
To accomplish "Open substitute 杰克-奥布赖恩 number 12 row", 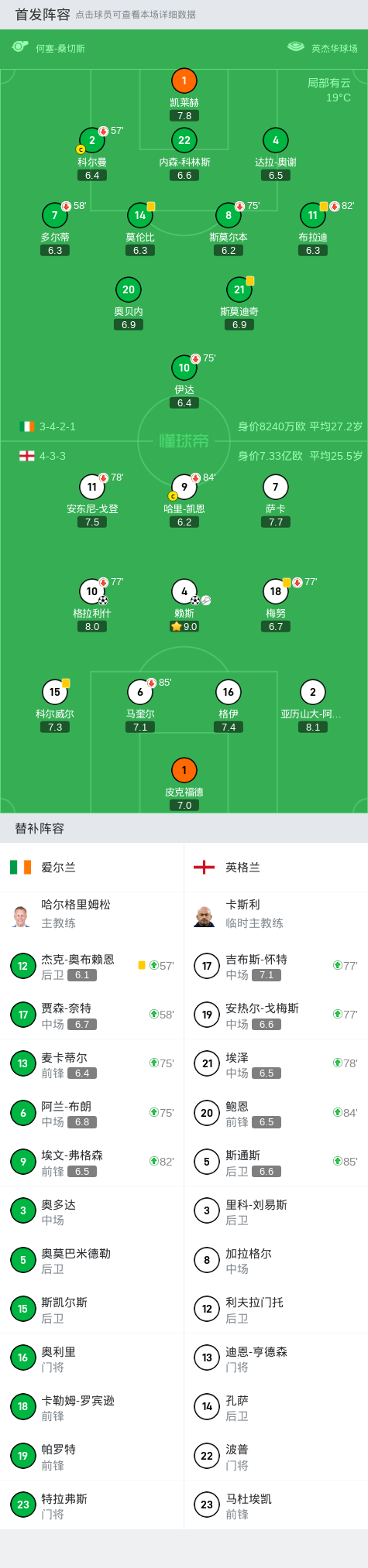I will click(92, 966).
